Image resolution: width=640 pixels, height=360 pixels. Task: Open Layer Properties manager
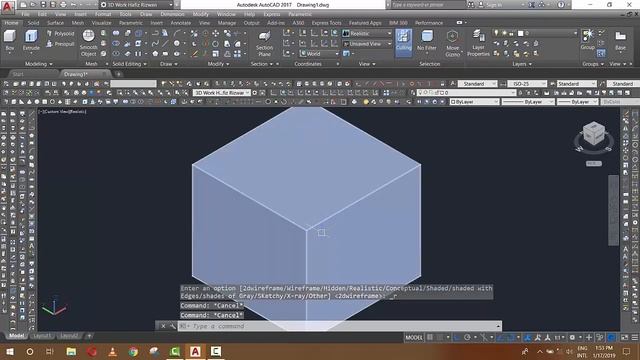pos(478,43)
